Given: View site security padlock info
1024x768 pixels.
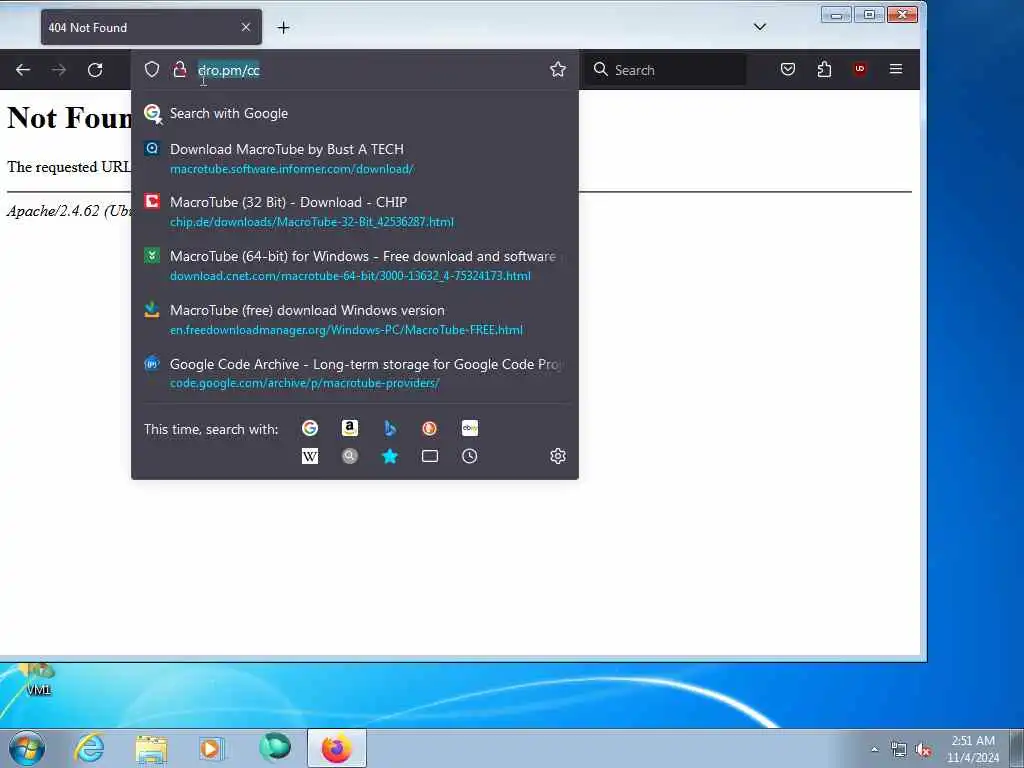Looking at the screenshot, I should pyautogui.click(x=180, y=70).
